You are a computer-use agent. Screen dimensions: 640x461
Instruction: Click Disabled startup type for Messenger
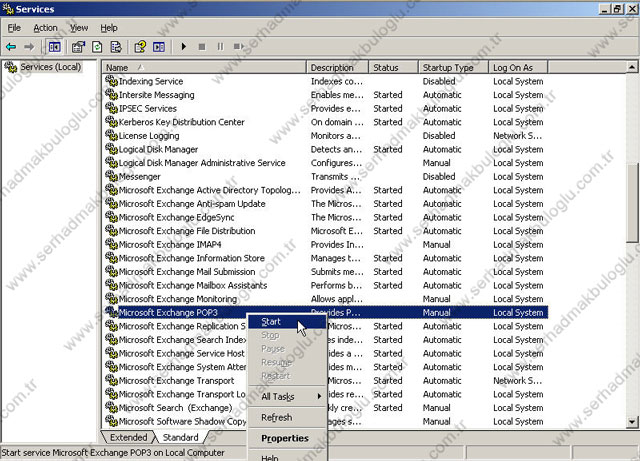[x=439, y=176]
